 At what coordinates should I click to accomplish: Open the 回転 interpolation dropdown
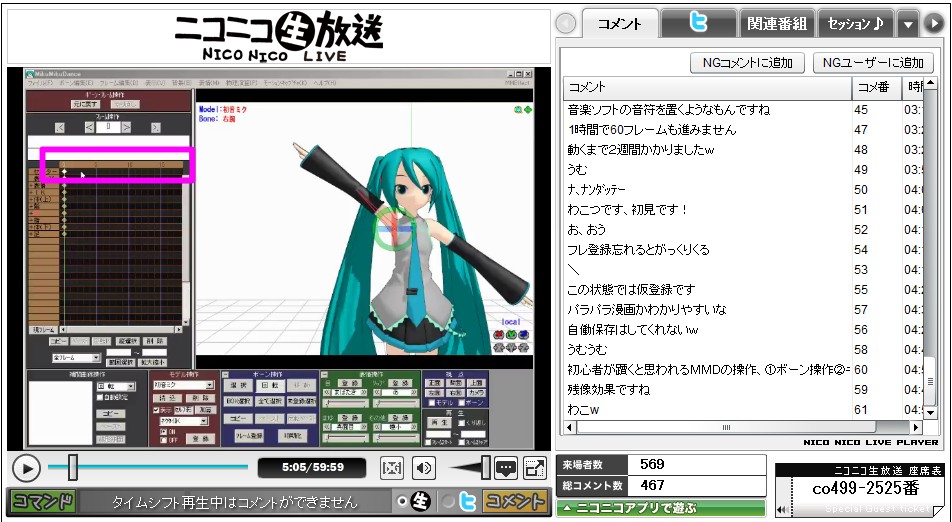pos(131,386)
